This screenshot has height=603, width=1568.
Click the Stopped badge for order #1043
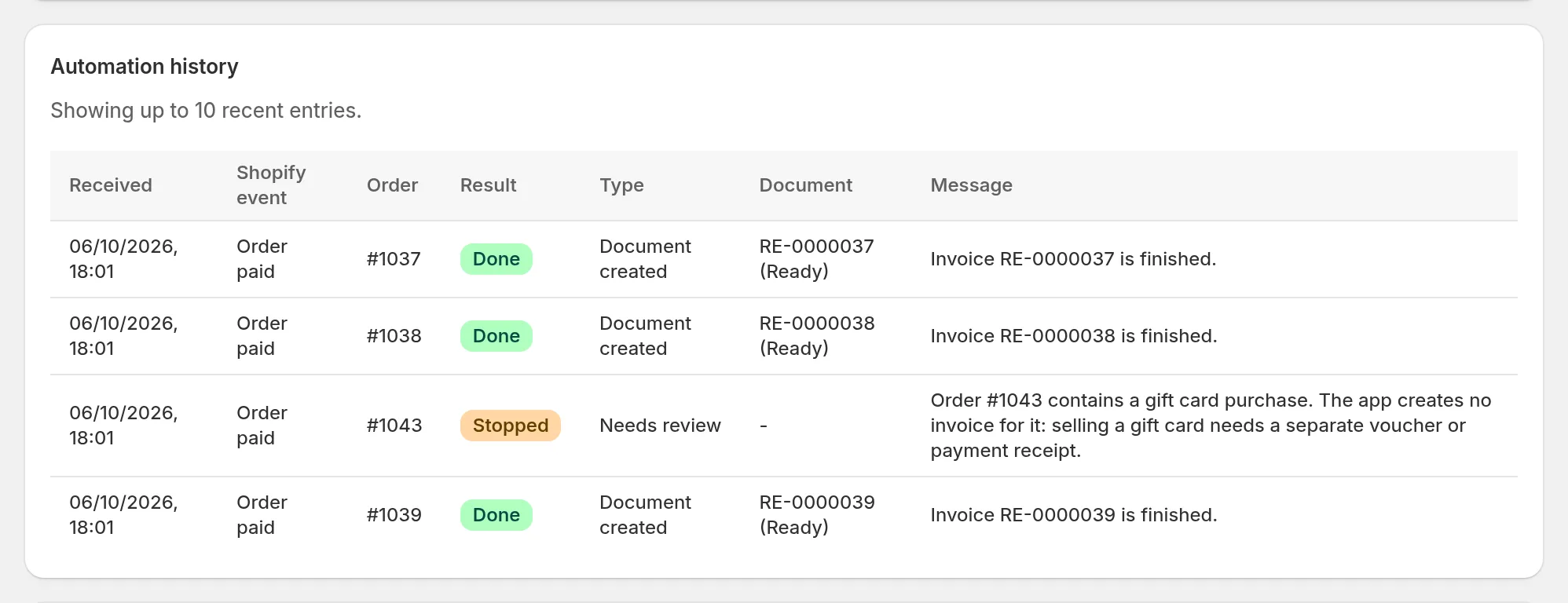coord(510,426)
